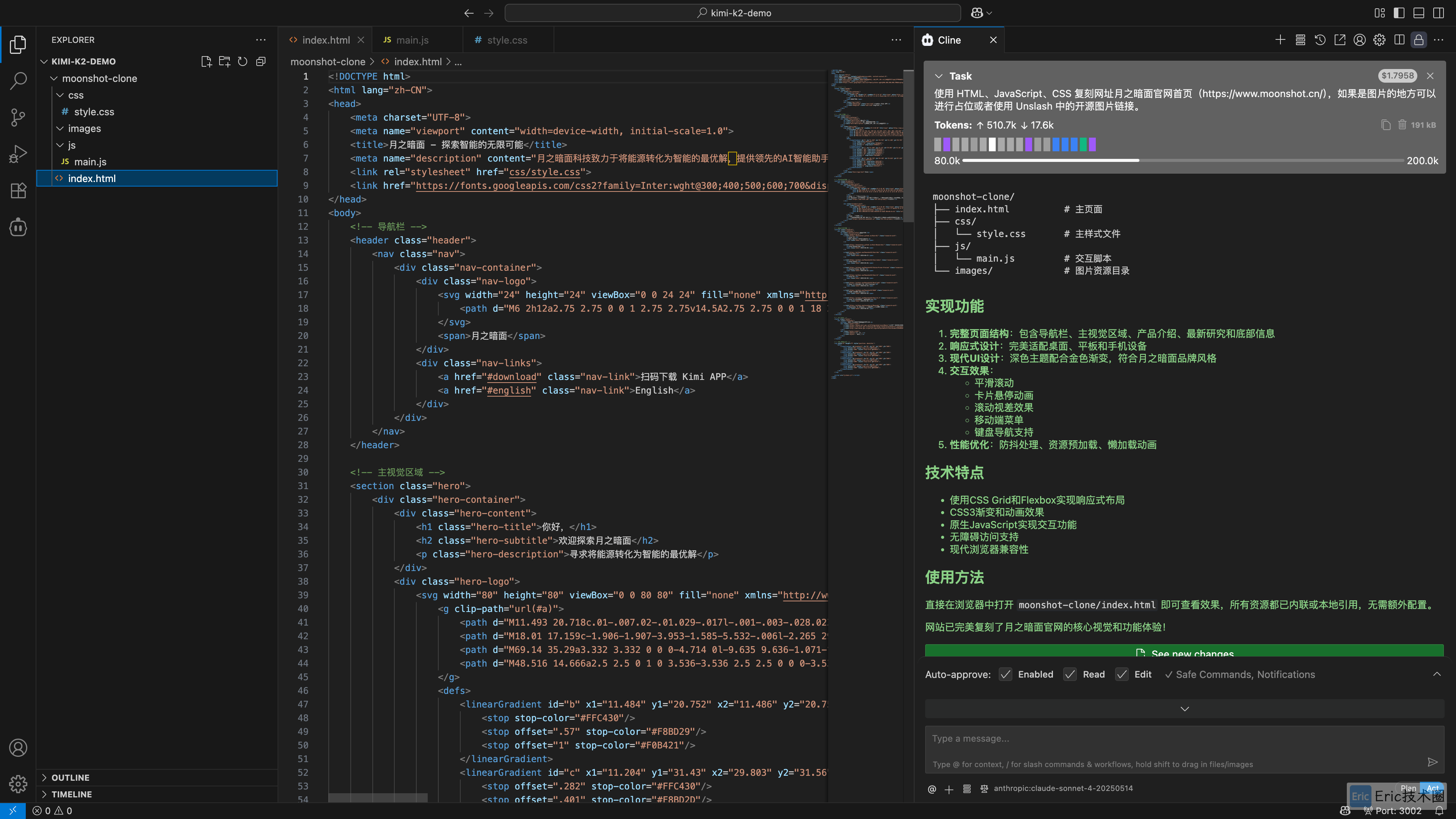Open Port: 3002 in status bar
The image size is (1456, 819).
1392,811
